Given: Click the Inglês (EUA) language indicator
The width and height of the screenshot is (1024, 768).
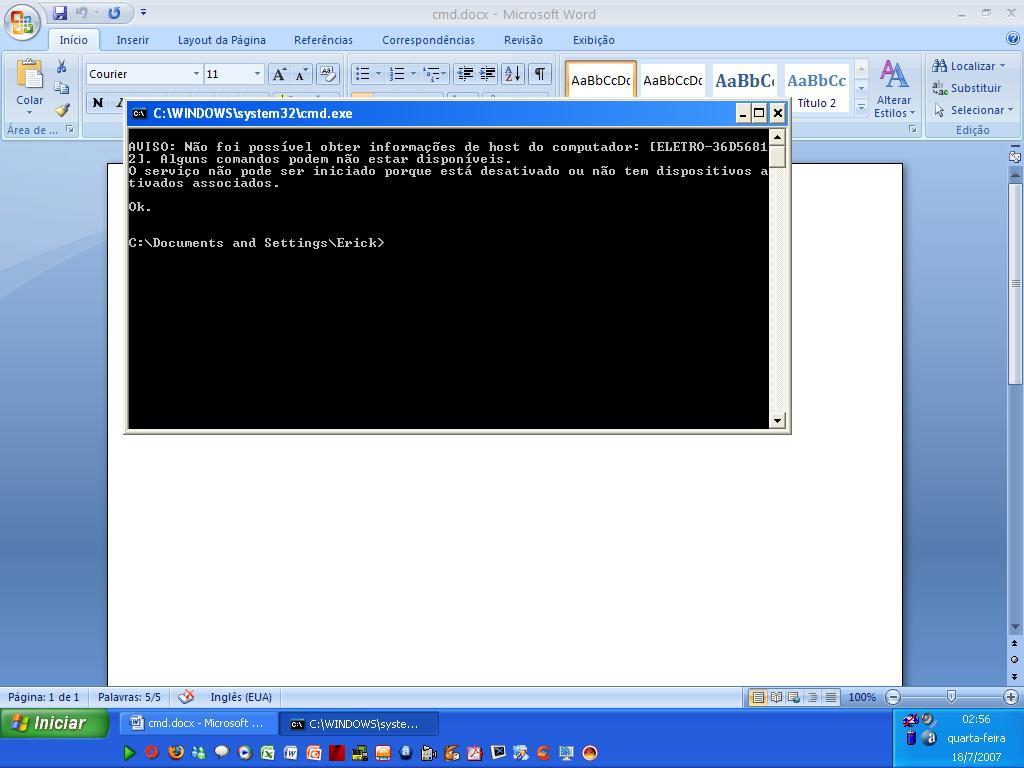Looking at the screenshot, I should (x=241, y=697).
